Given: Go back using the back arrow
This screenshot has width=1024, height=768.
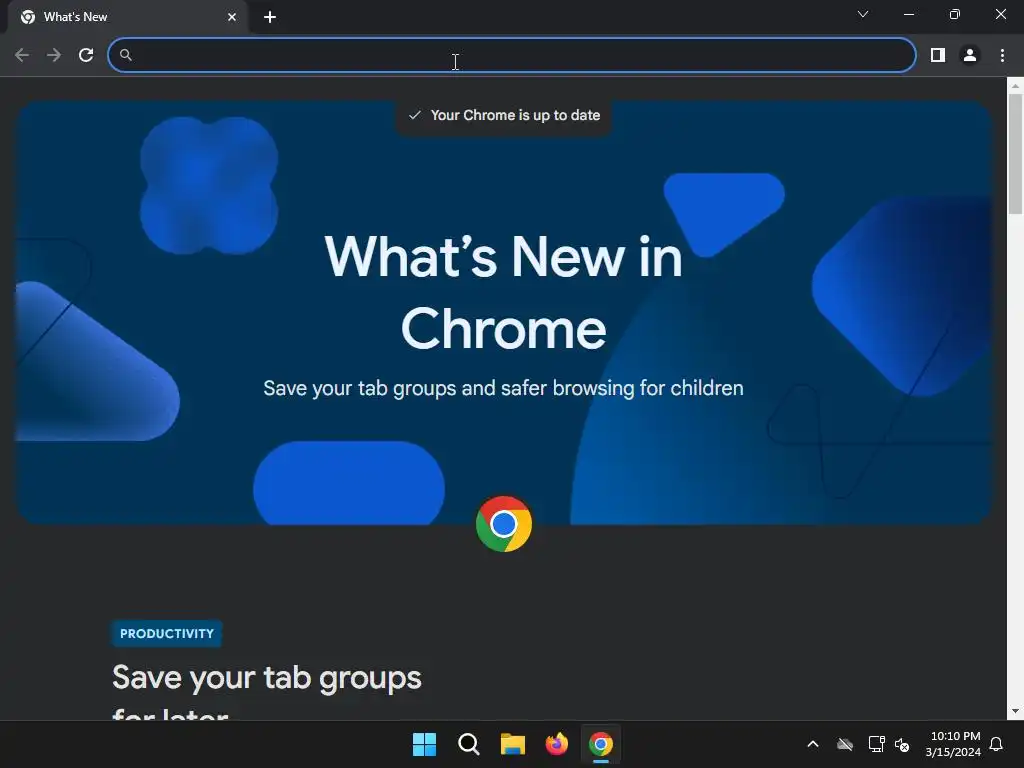Looking at the screenshot, I should point(22,55).
